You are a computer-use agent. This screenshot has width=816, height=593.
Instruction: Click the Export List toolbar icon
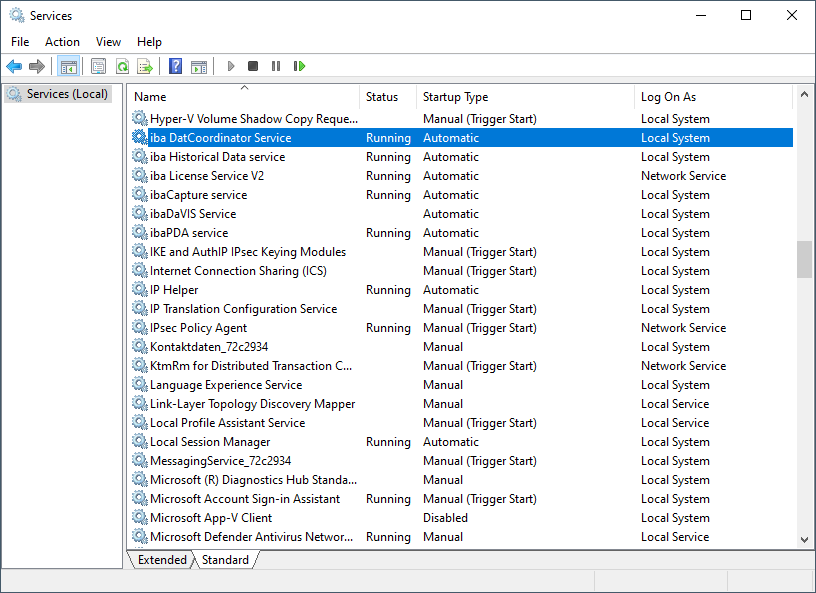point(145,66)
